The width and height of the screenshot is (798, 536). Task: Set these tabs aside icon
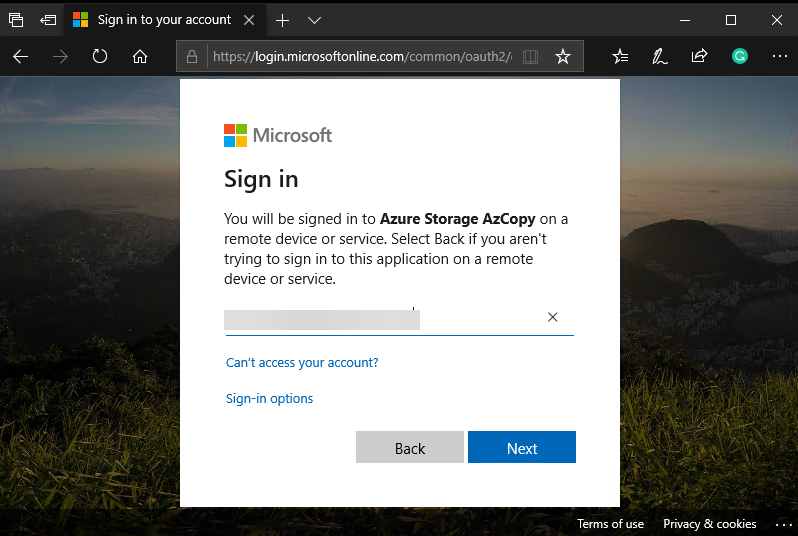(x=48, y=20)
